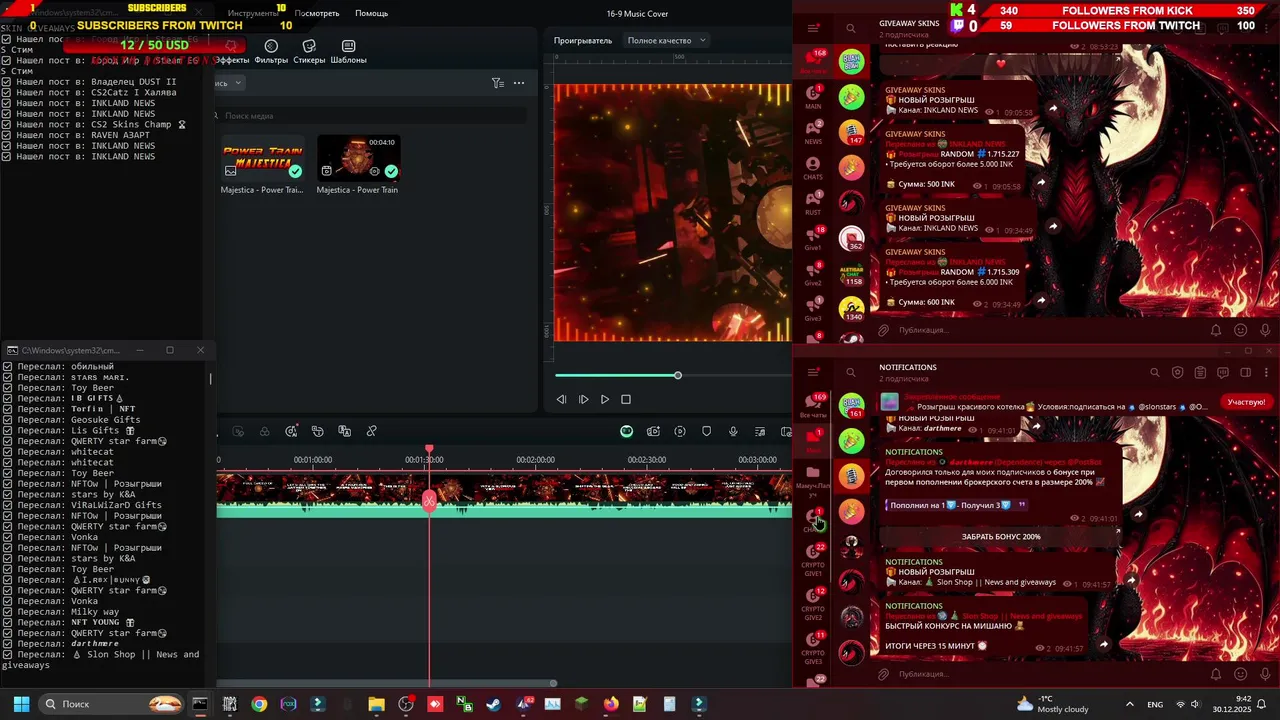Toggle checkbox next to 'Milky way'
Viewport: 1280px width, 720px height.
pos(7,612)
